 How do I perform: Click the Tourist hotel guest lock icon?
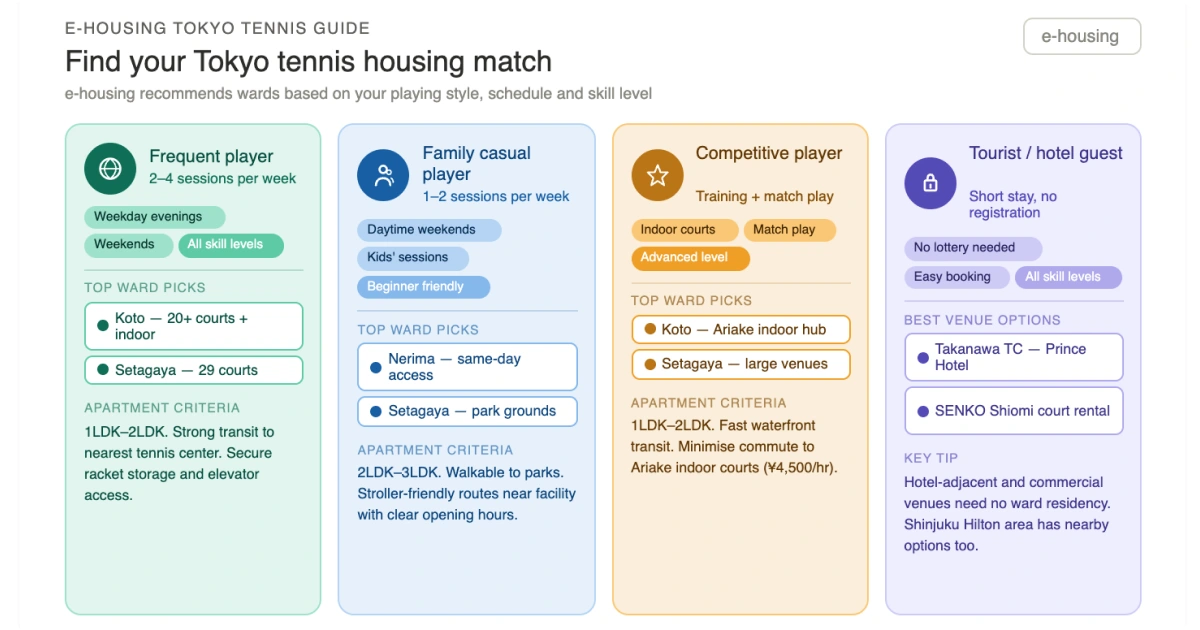[x=930, y=183]
